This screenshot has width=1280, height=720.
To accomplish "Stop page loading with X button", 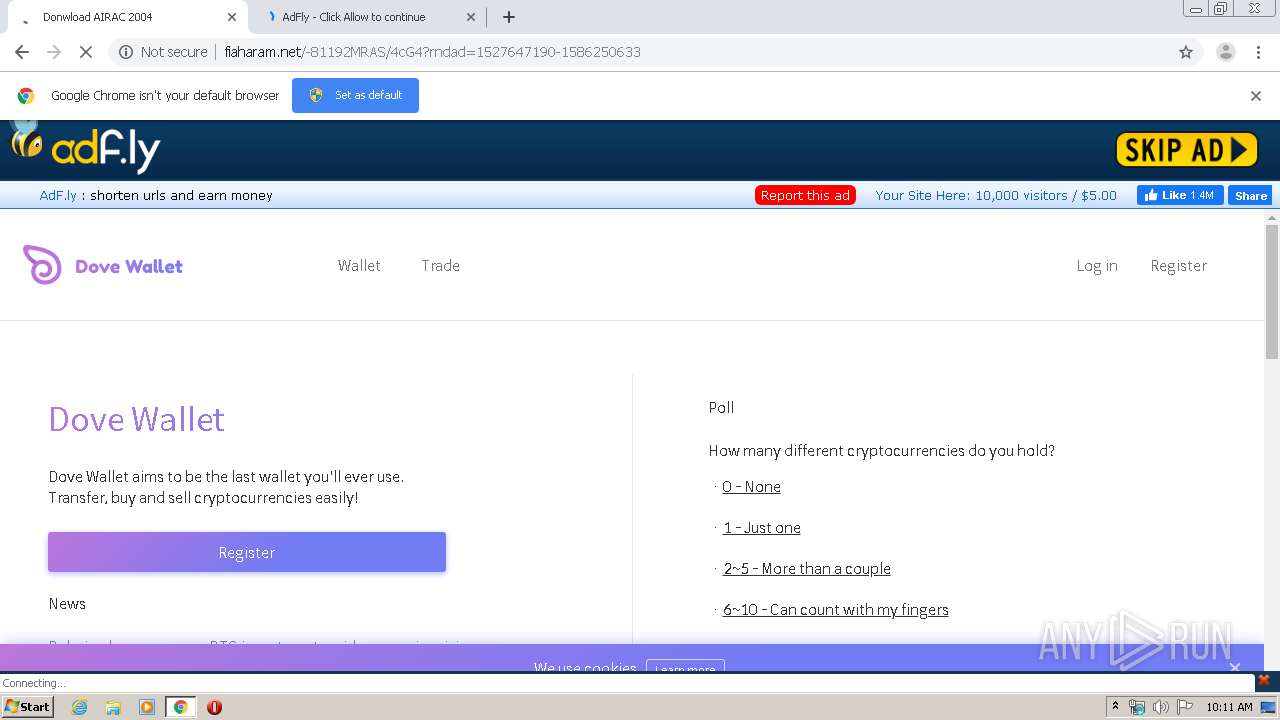I will coord(86,52).
